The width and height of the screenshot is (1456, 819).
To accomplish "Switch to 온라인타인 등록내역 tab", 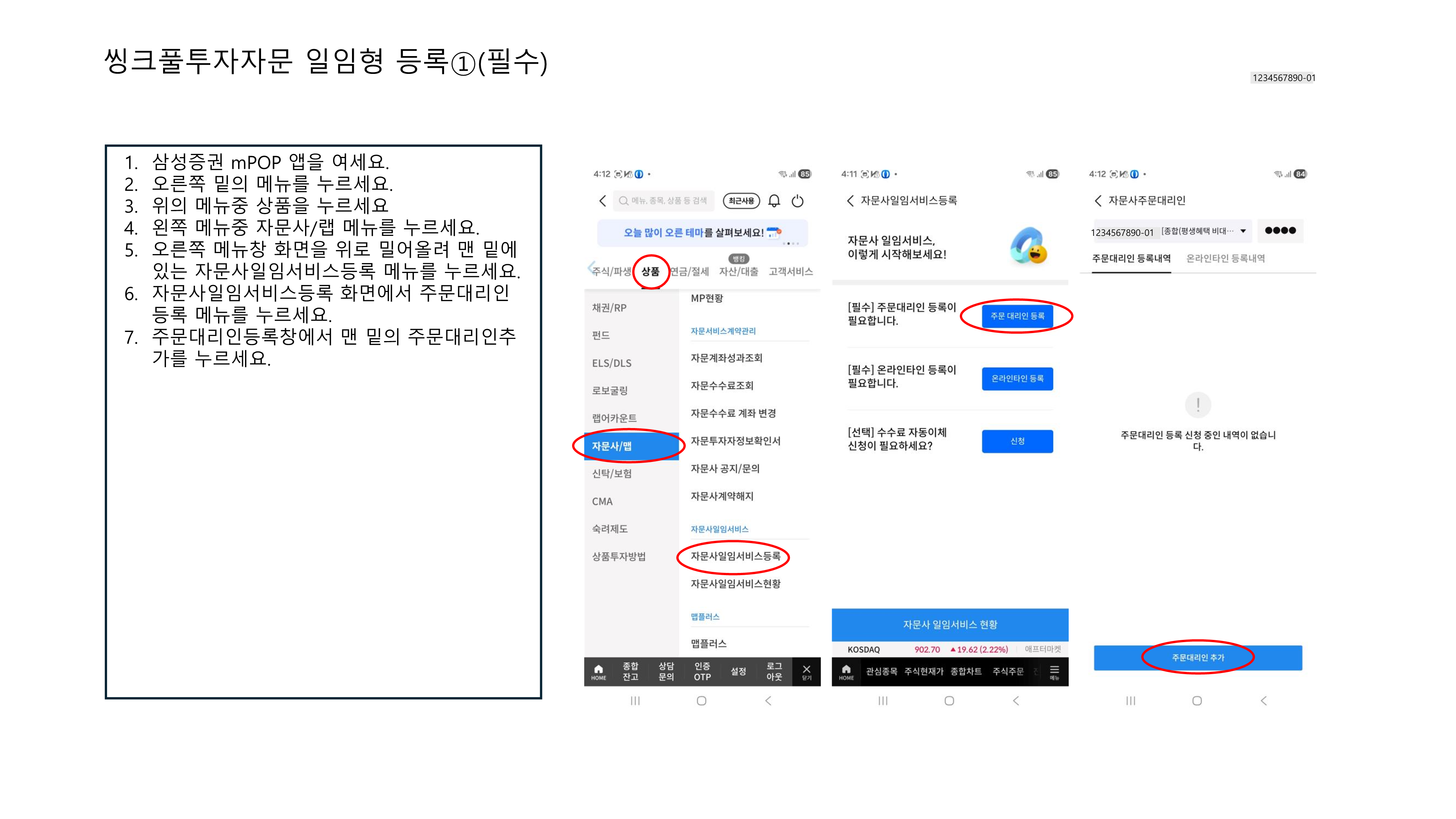I will tap(1225, 258).
